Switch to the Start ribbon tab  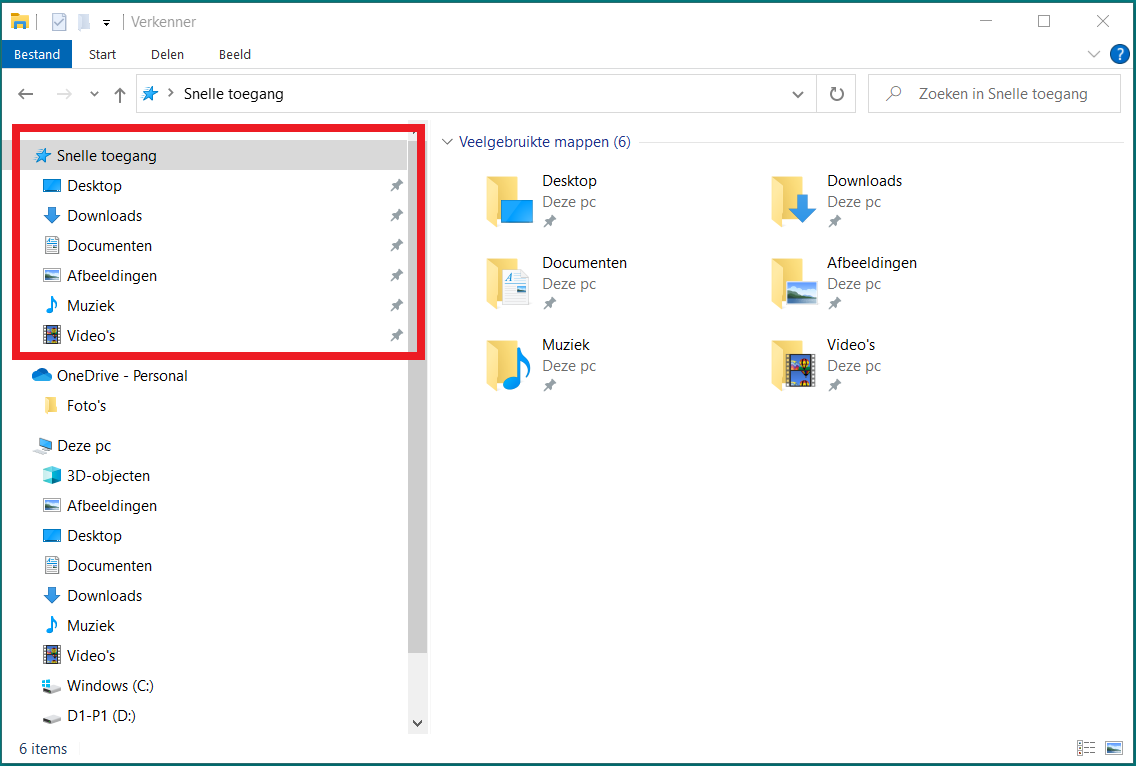click(102, 54)
